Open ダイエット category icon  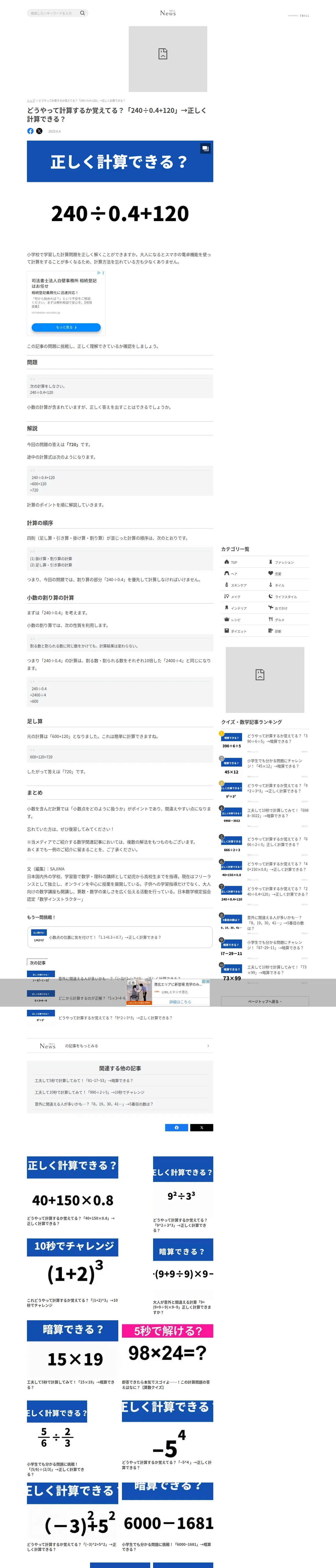coord(227,631)
